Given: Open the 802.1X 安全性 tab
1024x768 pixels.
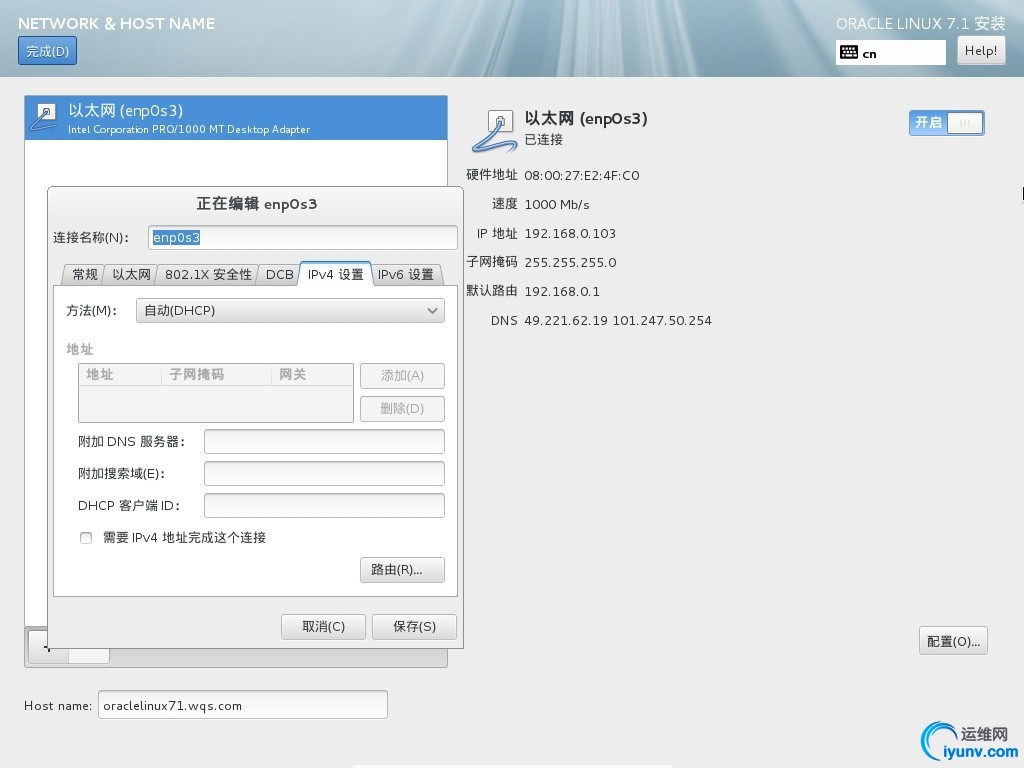Looking at the screenshot, I should [x=208, y=274].
